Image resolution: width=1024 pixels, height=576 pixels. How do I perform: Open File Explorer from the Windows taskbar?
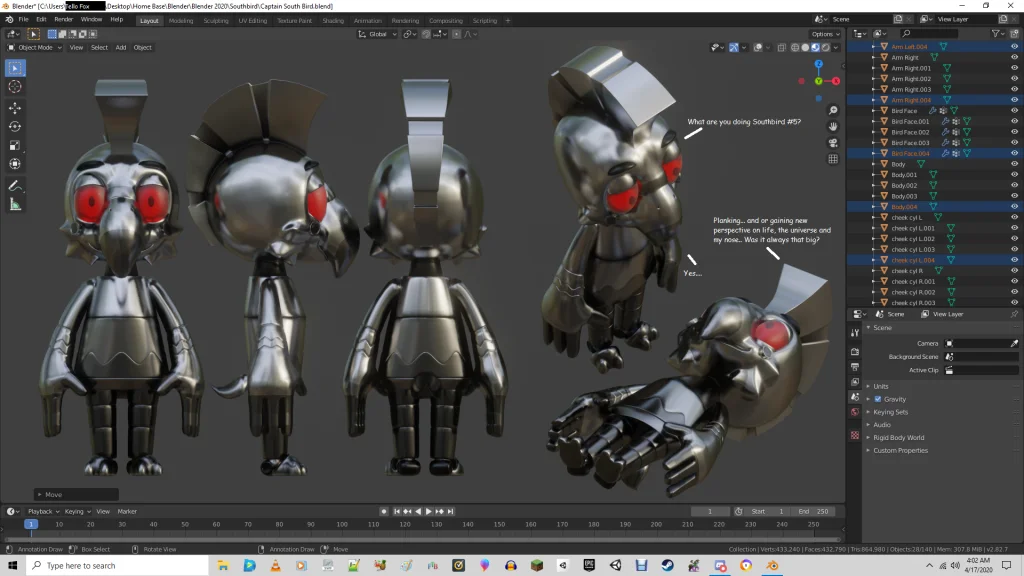pos(223,566)
